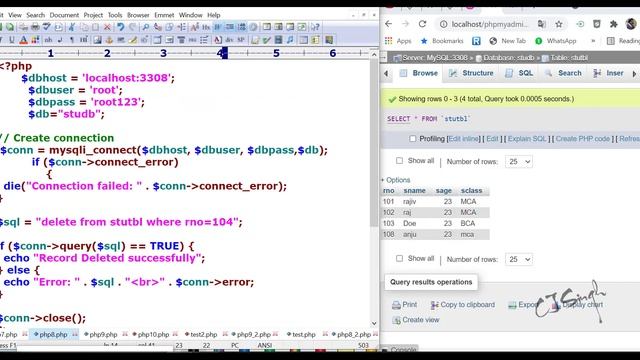Viewport: 640px width, 360px height.
Task: Click the 'rajiv' cell in row 101
Action: [x=409, y=202]
